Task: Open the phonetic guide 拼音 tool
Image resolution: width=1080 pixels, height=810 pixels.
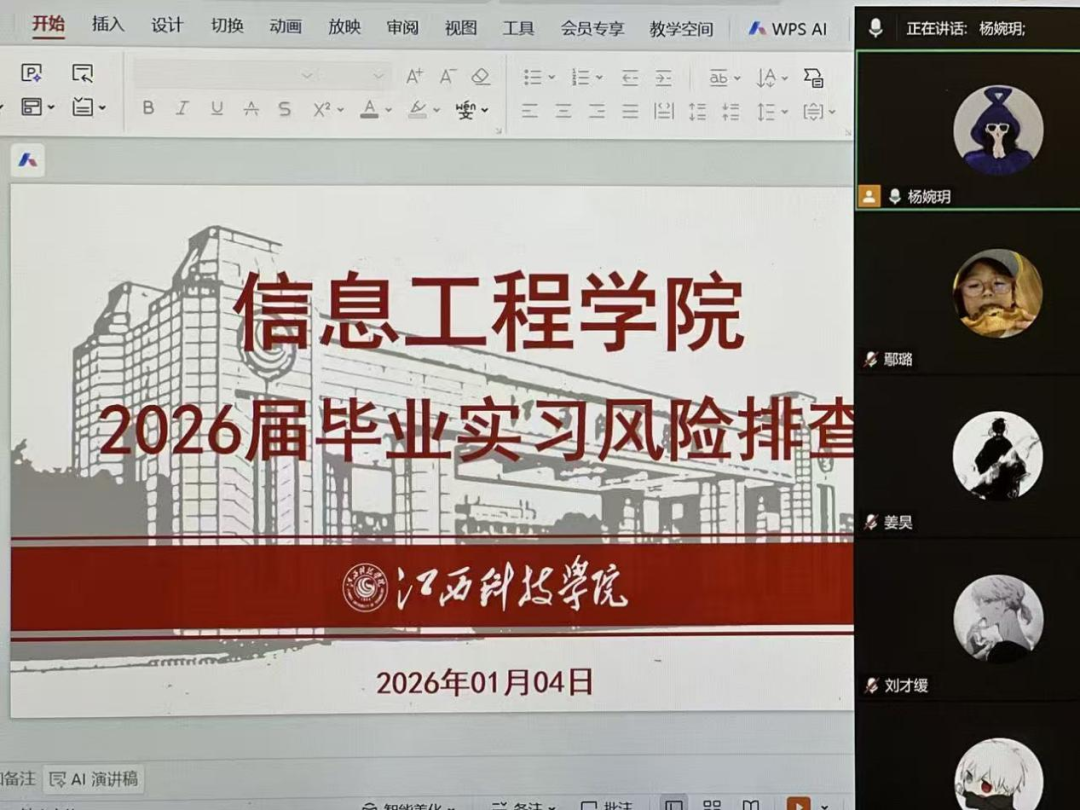Action: (466, 110)
